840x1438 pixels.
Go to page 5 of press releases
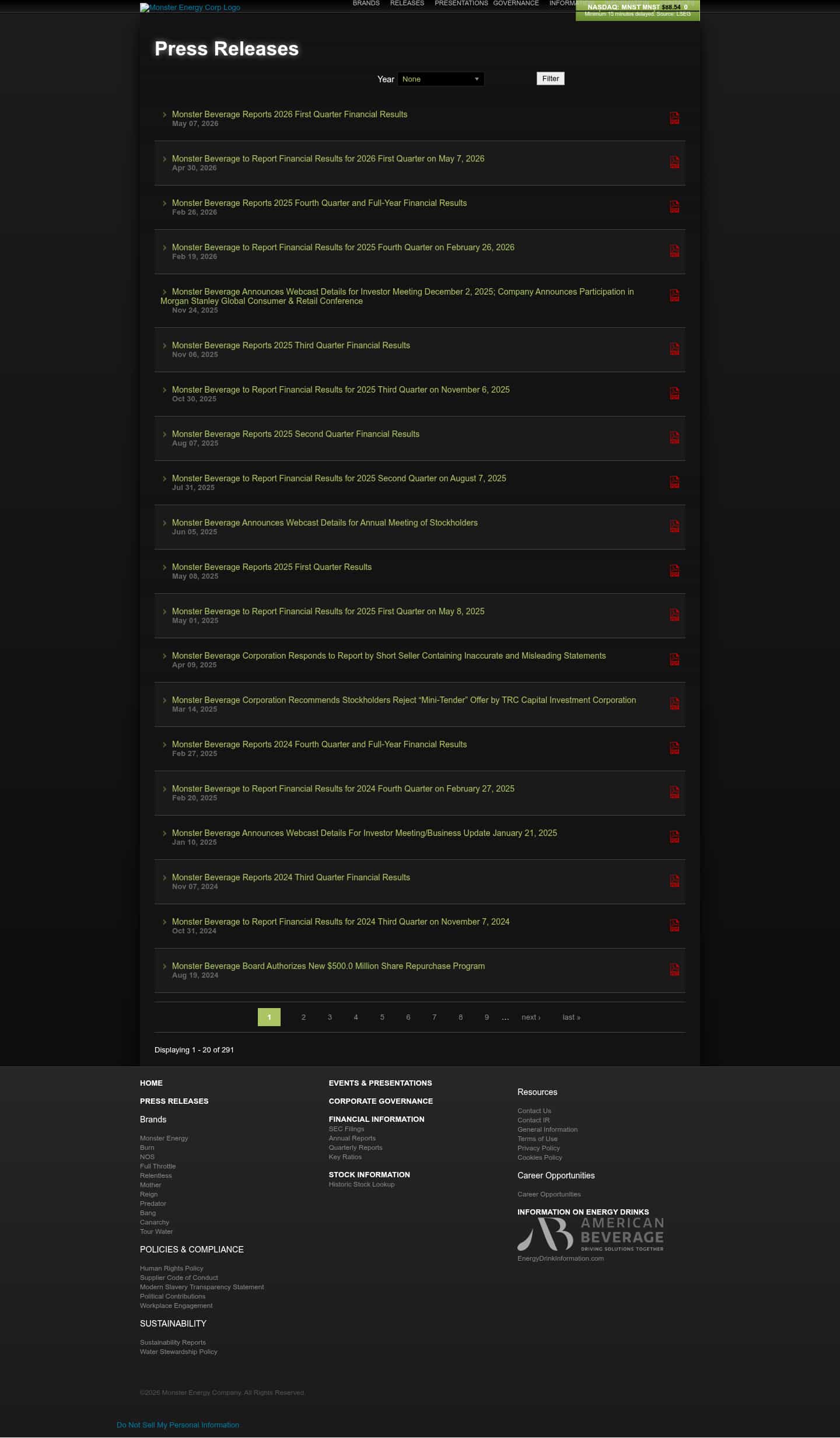[382, 1017]
